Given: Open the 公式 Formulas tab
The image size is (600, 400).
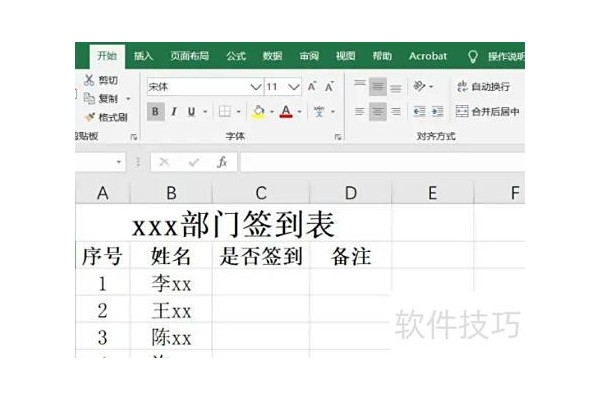Looking at the screenshot, I should 236,56.
